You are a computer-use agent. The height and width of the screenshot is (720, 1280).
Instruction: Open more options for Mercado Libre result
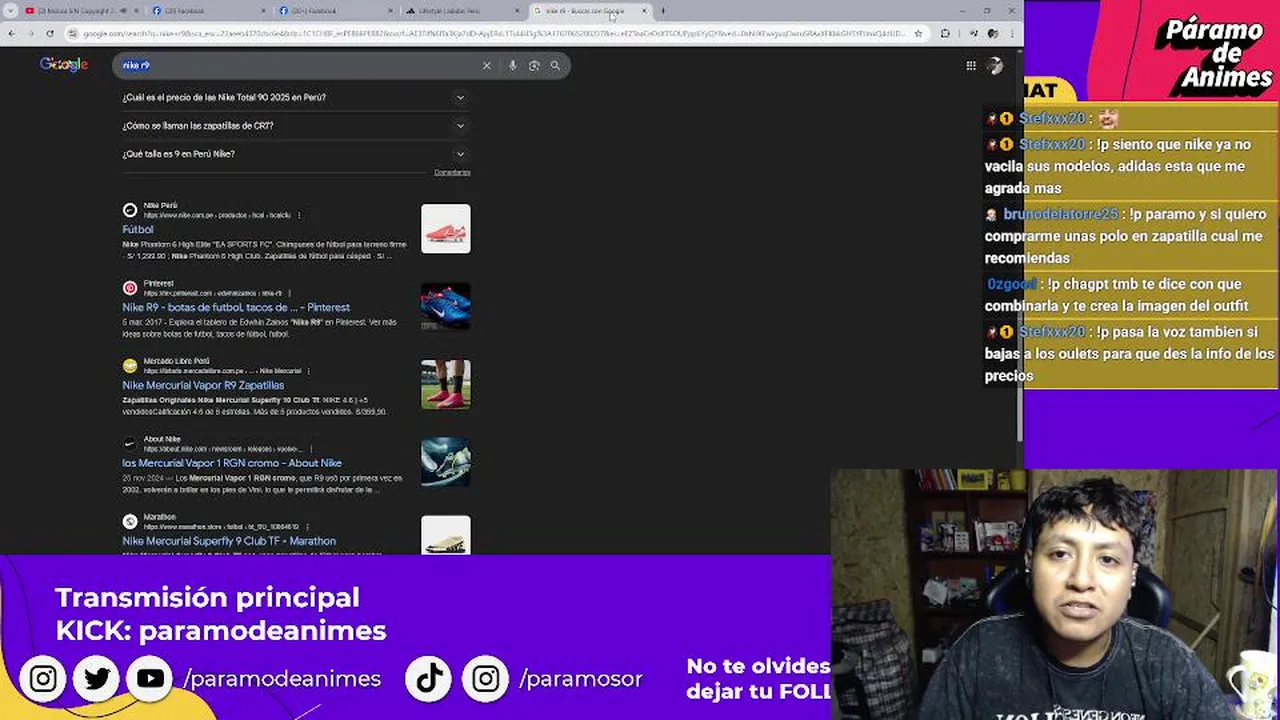(308, 371)
